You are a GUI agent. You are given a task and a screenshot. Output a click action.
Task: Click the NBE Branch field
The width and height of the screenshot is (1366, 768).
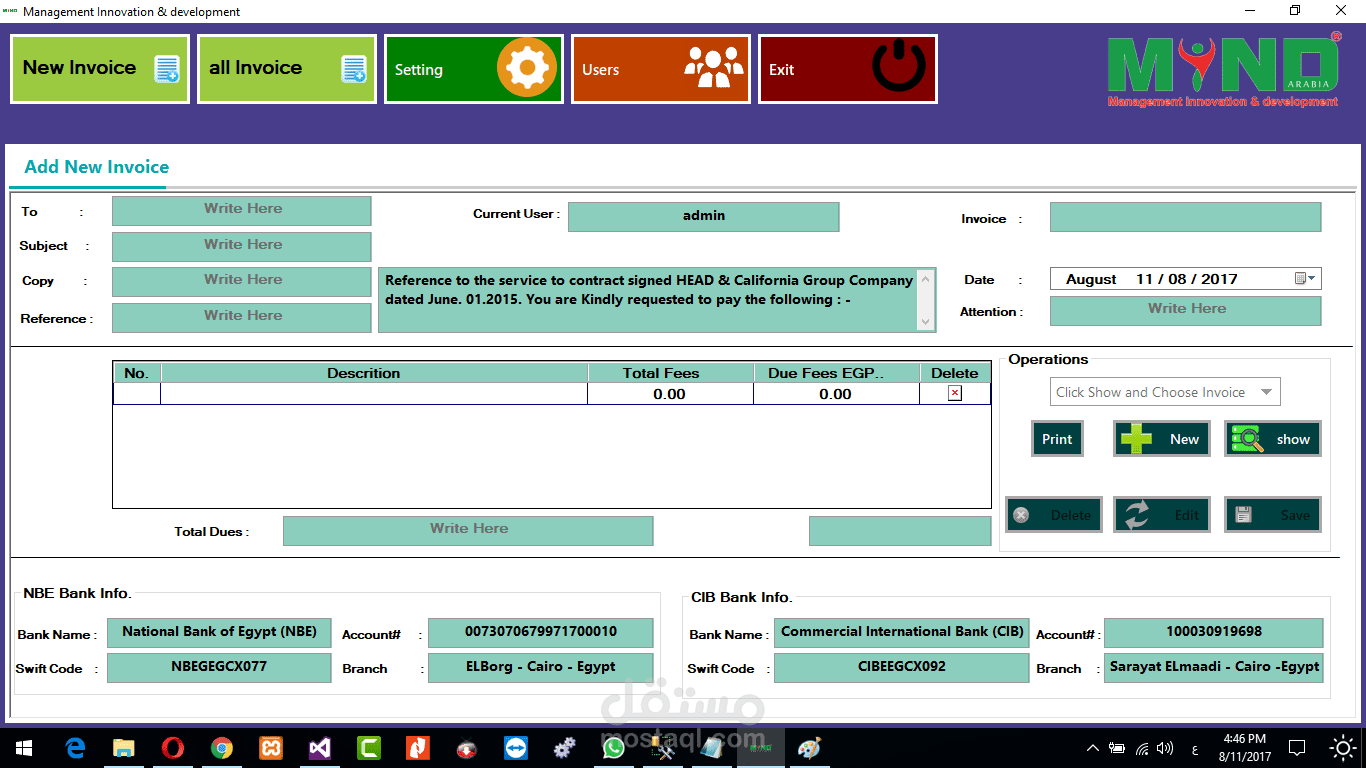[x=540, y=667]
